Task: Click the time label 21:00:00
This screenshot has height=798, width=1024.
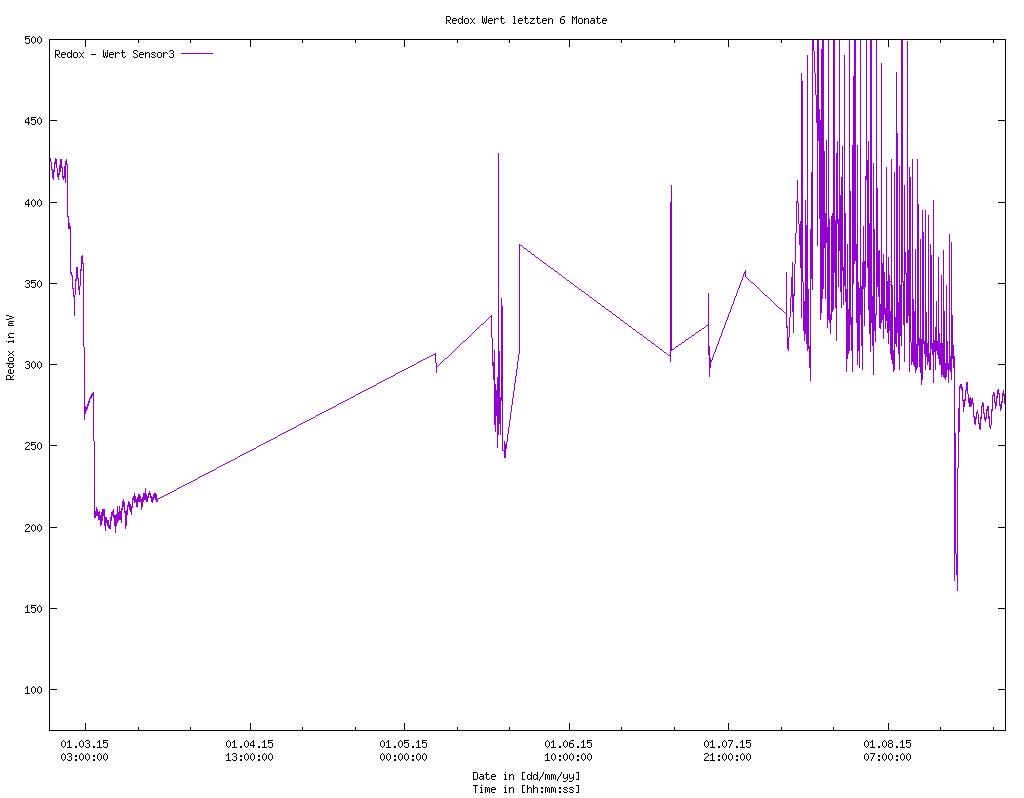Action: click(728, 758)
